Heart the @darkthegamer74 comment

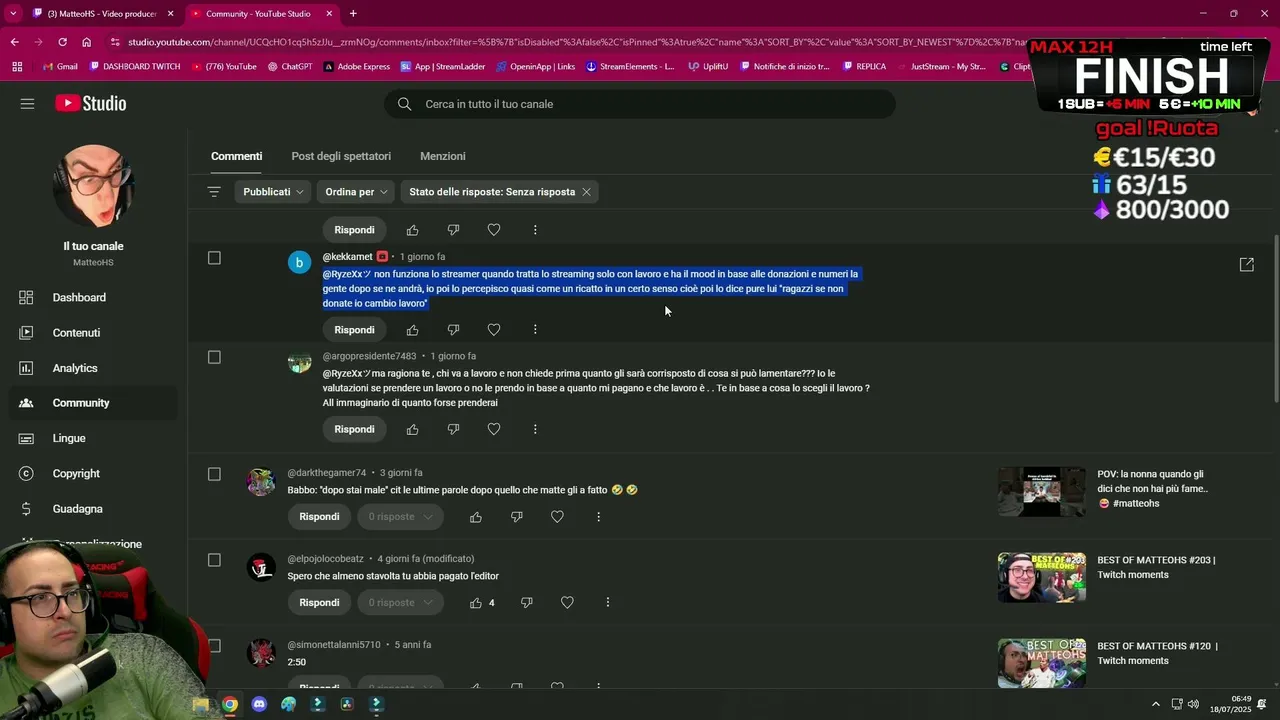(558, 517)
